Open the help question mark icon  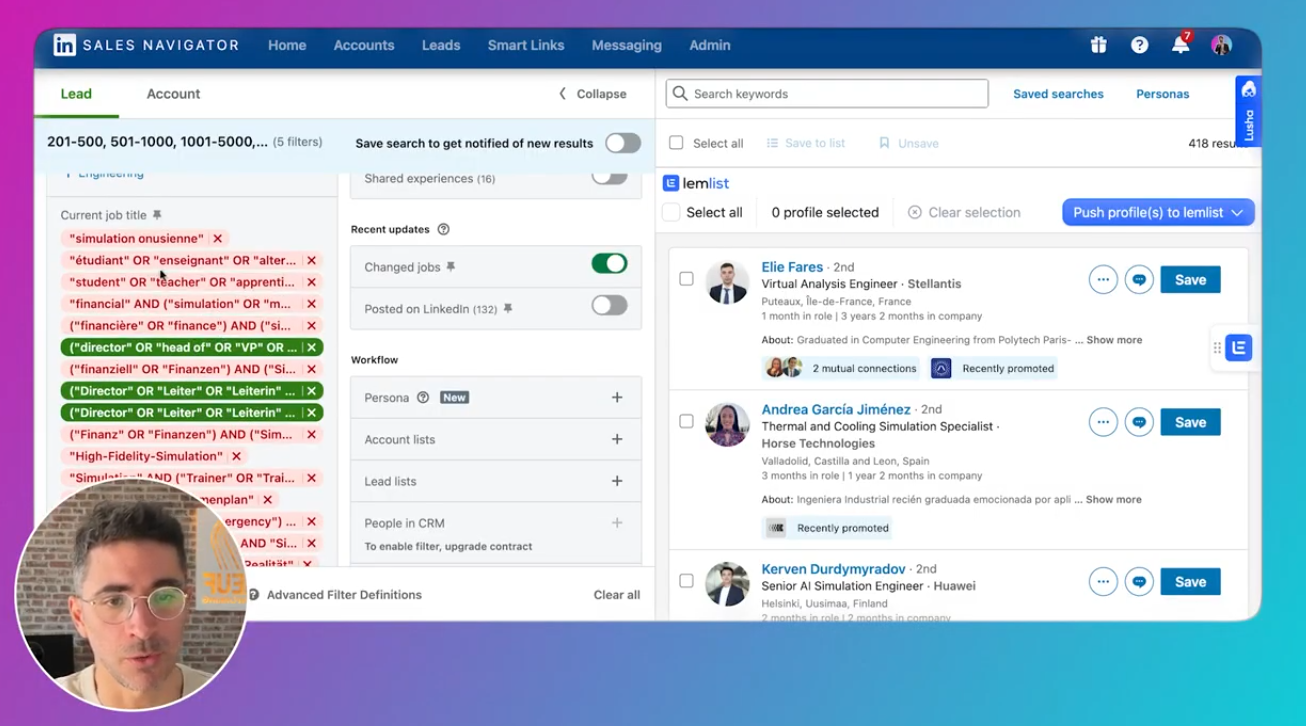[x=1139, y=45]
